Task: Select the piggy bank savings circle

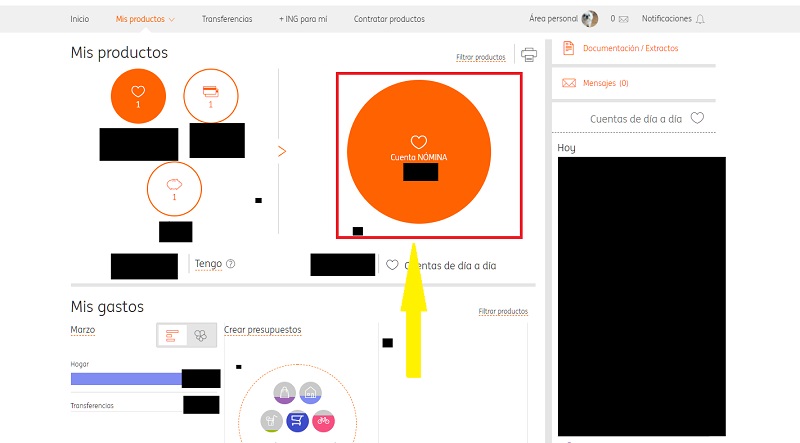Action: tap(174, 190)
